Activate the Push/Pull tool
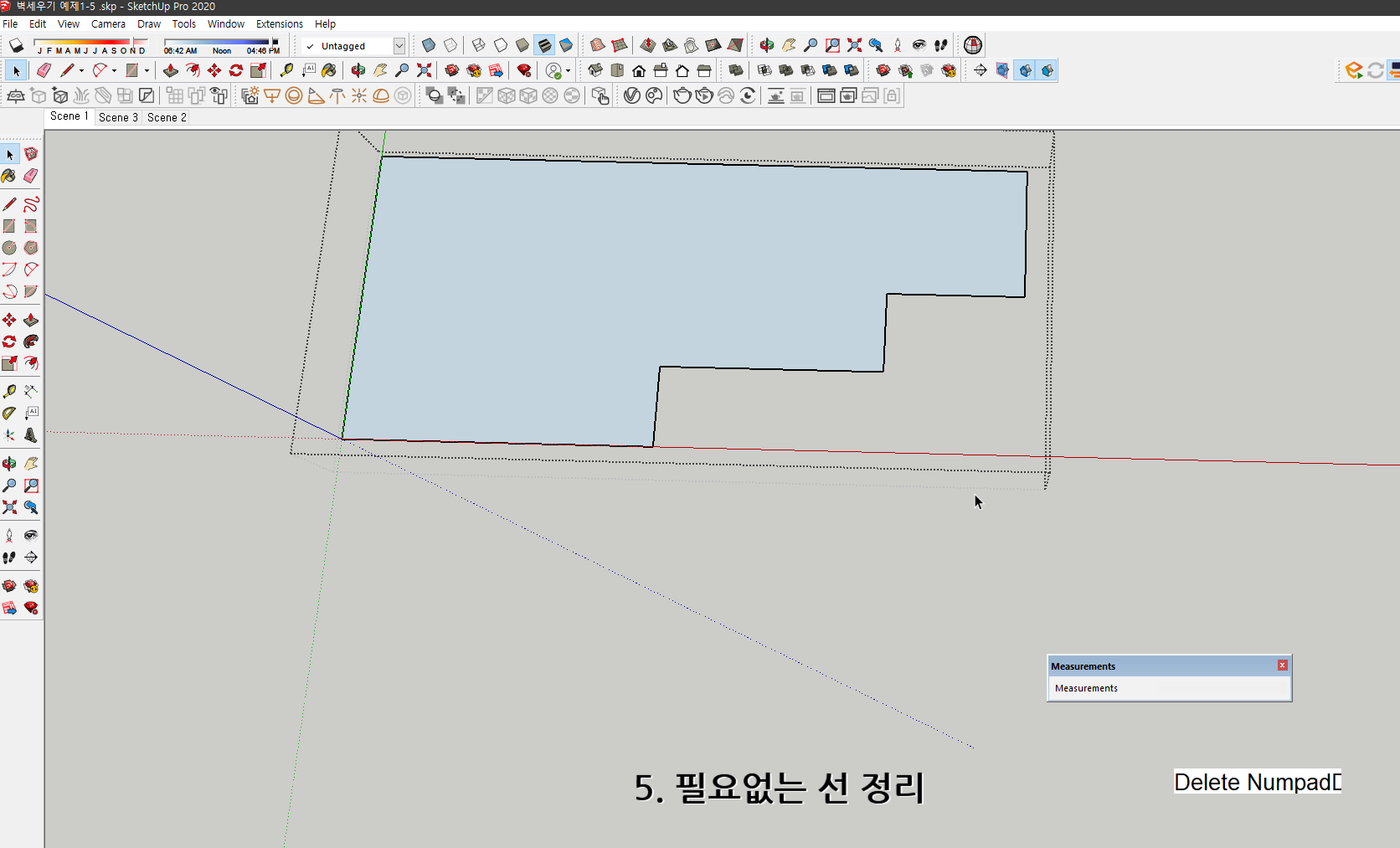This screenshot has width=1400, height=848. click(x=172, y=70)
